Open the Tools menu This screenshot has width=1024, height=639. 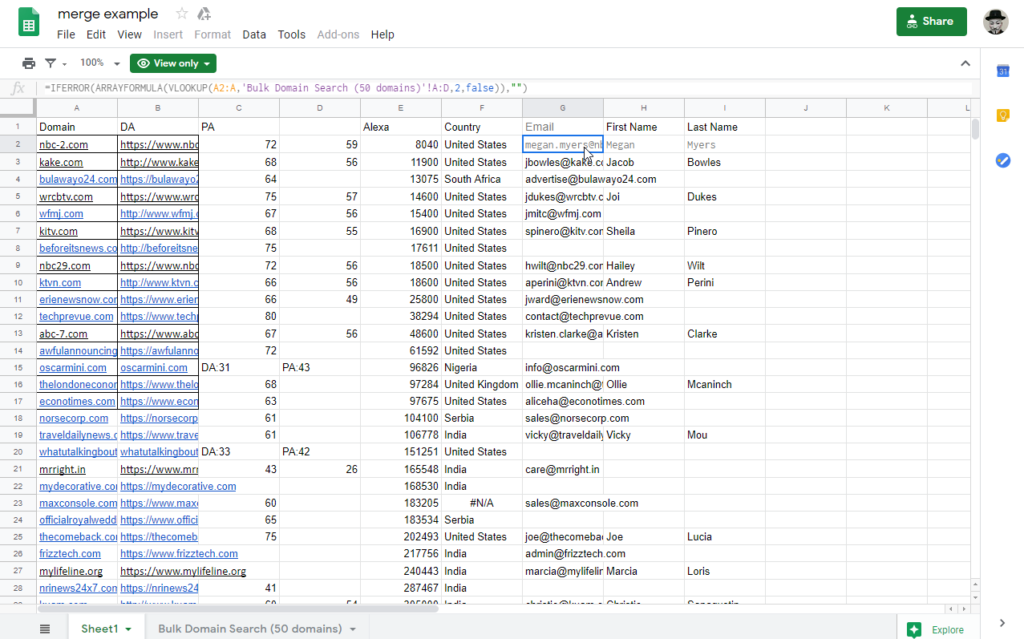[x=291, y=34]
